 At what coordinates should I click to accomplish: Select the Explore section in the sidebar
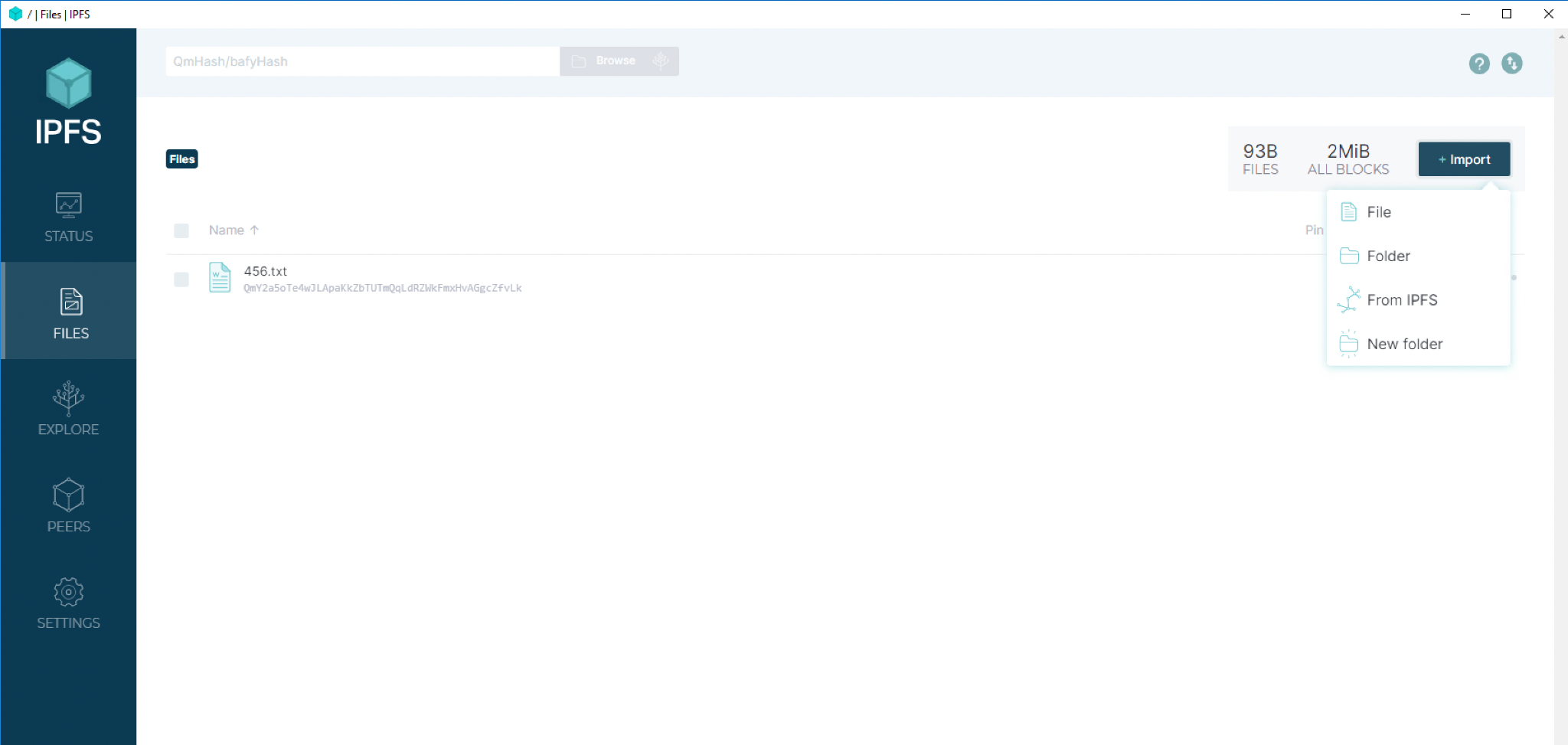[68, 410]
